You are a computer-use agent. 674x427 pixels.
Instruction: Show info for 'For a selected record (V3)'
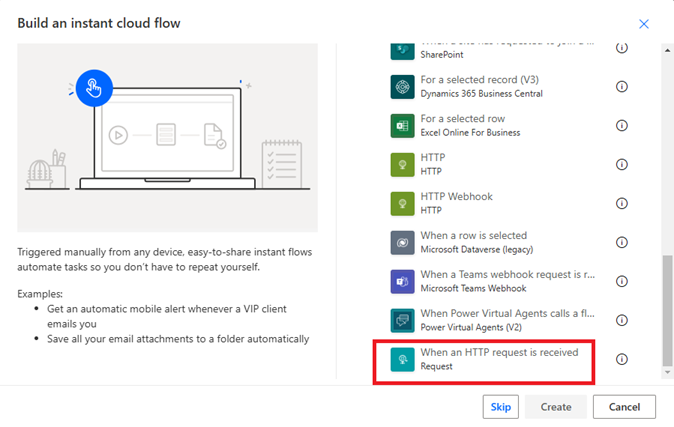point(621,87)
